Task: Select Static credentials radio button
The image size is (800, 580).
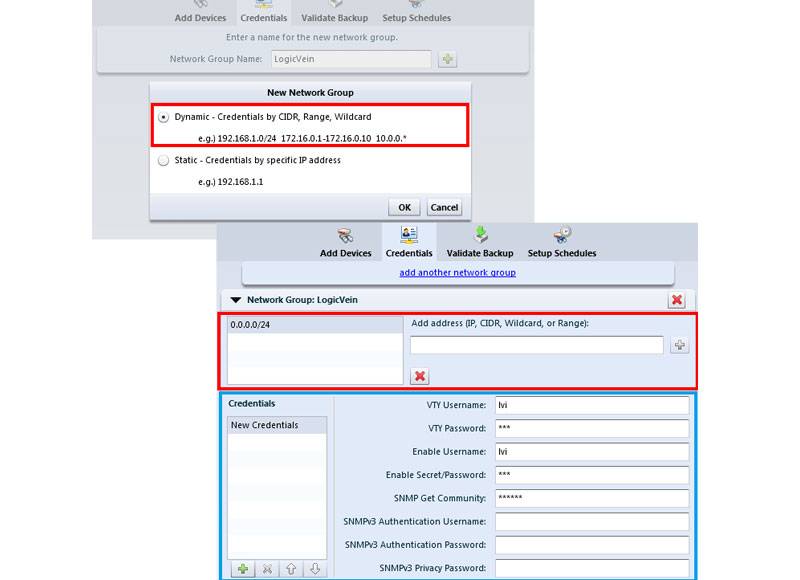Action: (164, 160)
